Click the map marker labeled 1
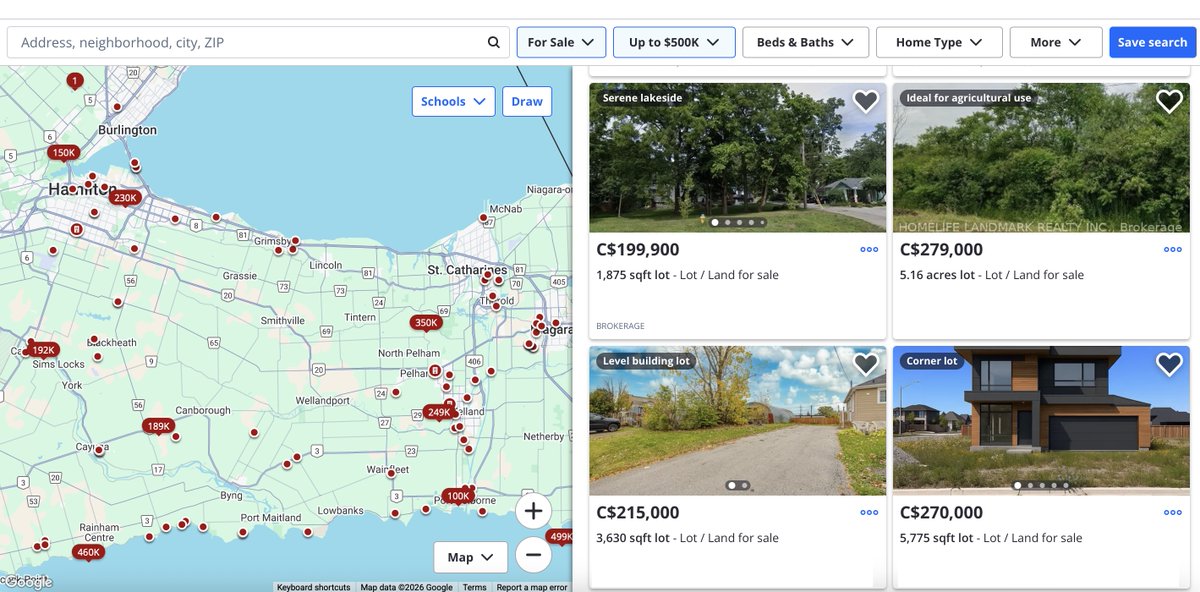Viewport: 1200px width, 592px height. click(x=74, y=81)
